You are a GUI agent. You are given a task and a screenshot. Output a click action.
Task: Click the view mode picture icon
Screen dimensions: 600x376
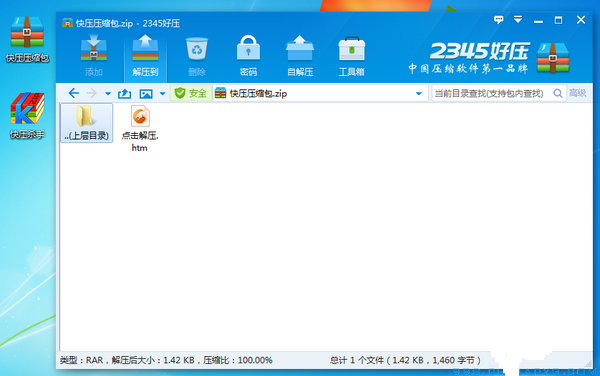coord(146,93)
